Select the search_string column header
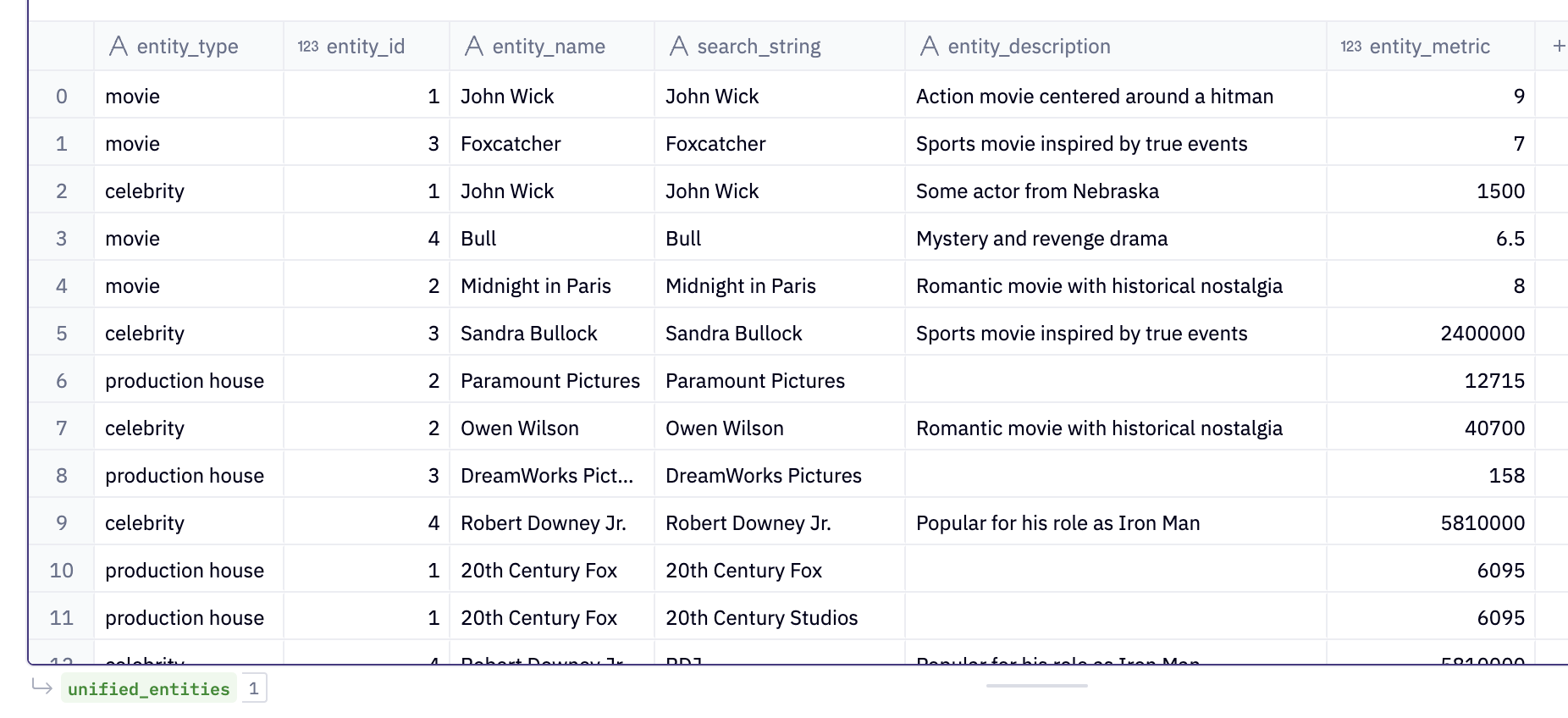 [x=780, y=46]
